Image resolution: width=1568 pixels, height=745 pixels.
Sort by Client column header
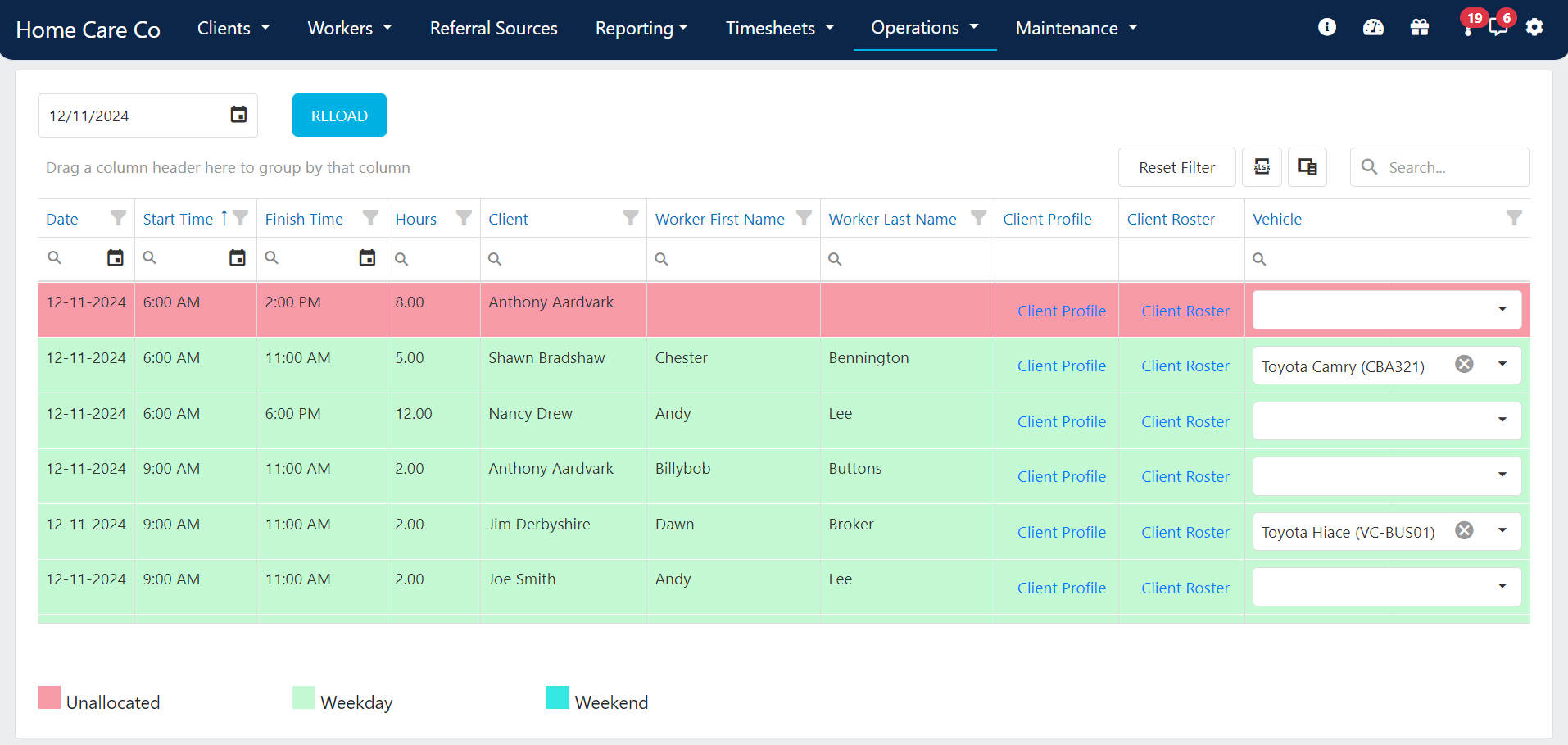coord(508,219)
